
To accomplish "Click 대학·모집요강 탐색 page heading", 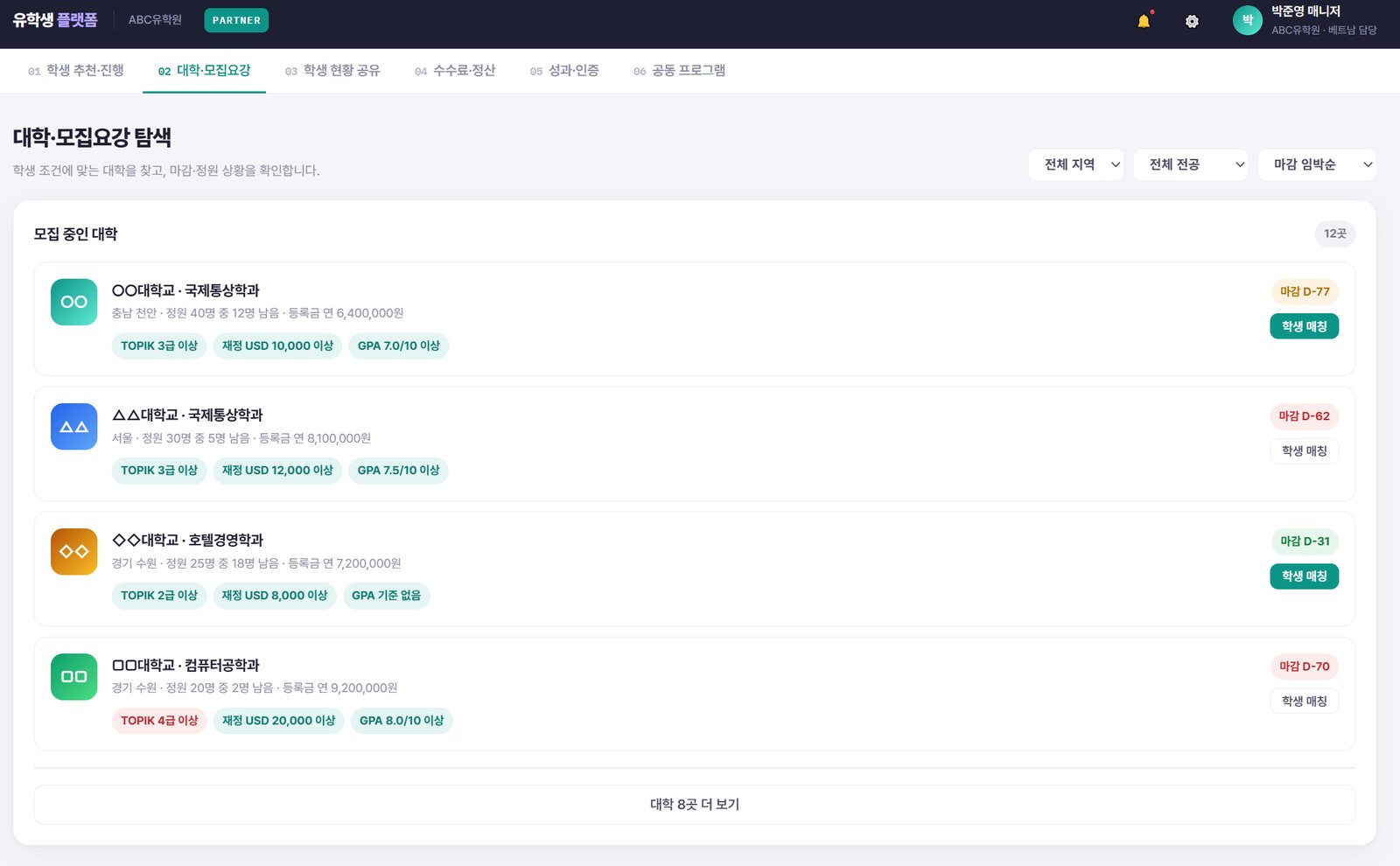I will click(92, 138).
